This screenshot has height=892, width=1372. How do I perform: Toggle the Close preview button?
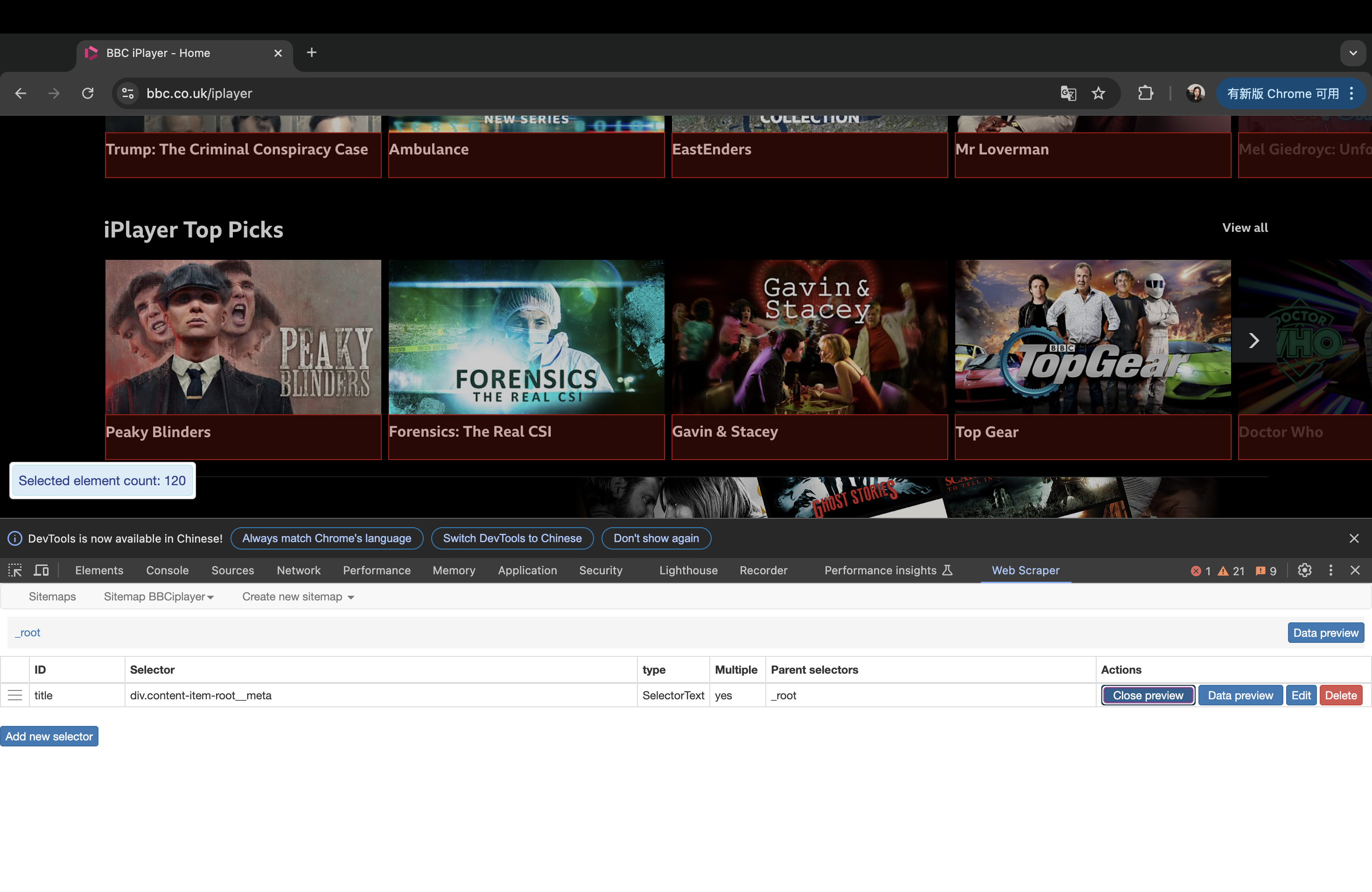(1148, 696)
